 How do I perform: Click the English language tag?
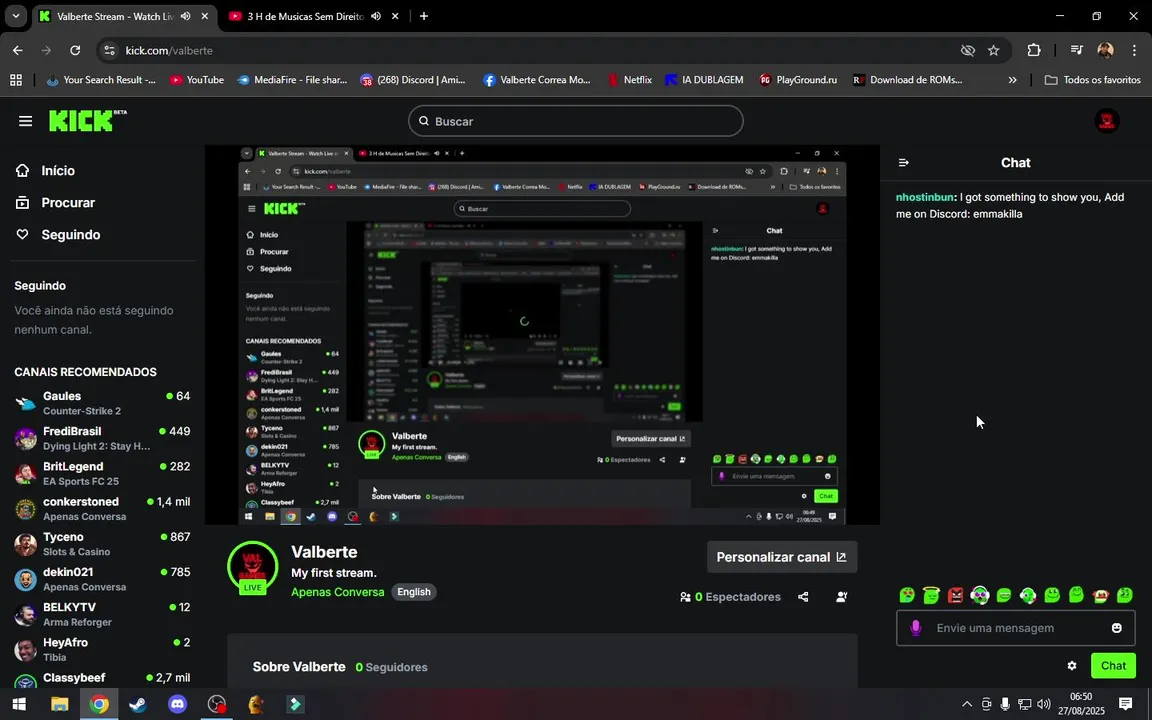pyautogui.click(x=414, y=592)
